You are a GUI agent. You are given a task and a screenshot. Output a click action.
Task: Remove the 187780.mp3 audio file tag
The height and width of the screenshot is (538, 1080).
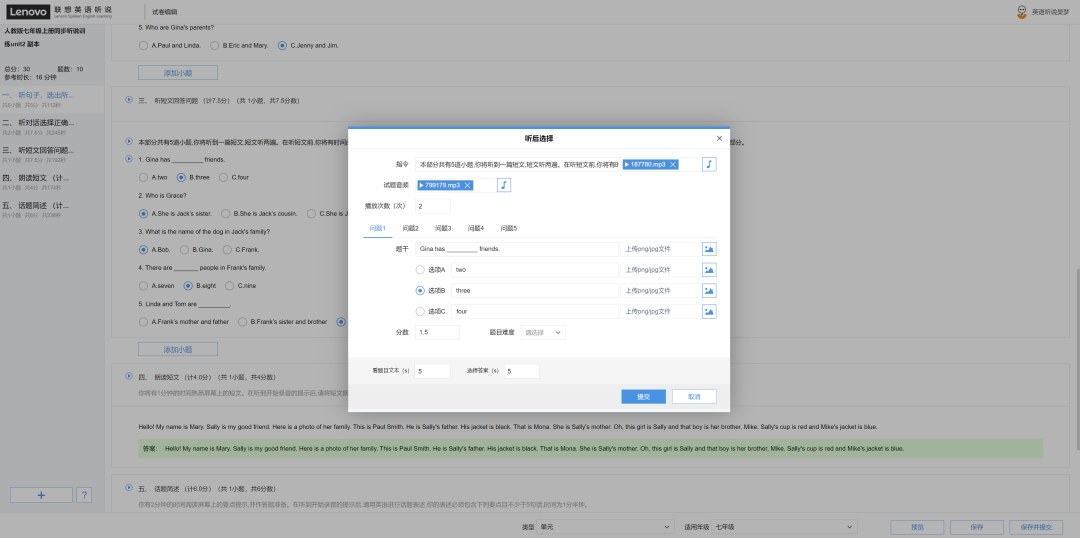click(x=673, y=164)
